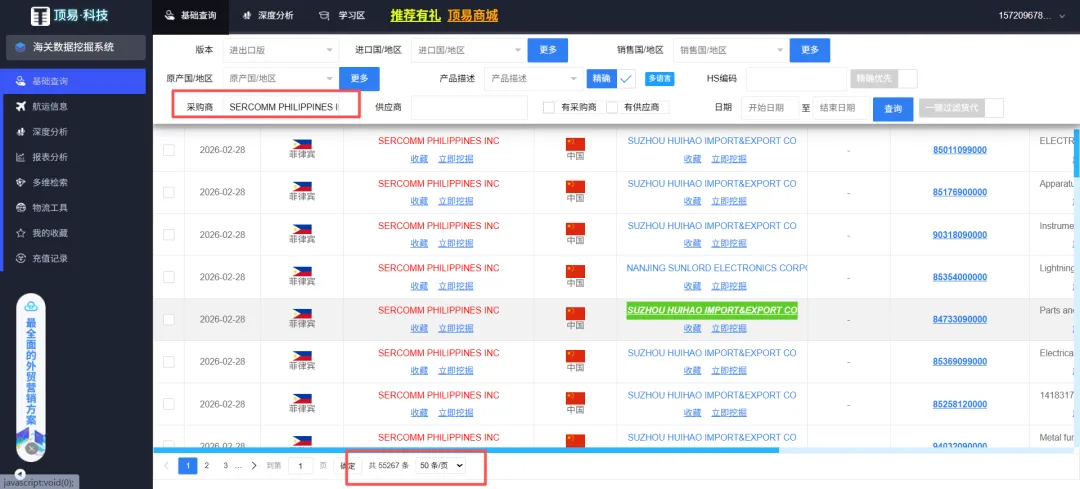Go to the previous results page arrow
The height and width of the screenshot is (489, 1080).
(x=166, y=466)
